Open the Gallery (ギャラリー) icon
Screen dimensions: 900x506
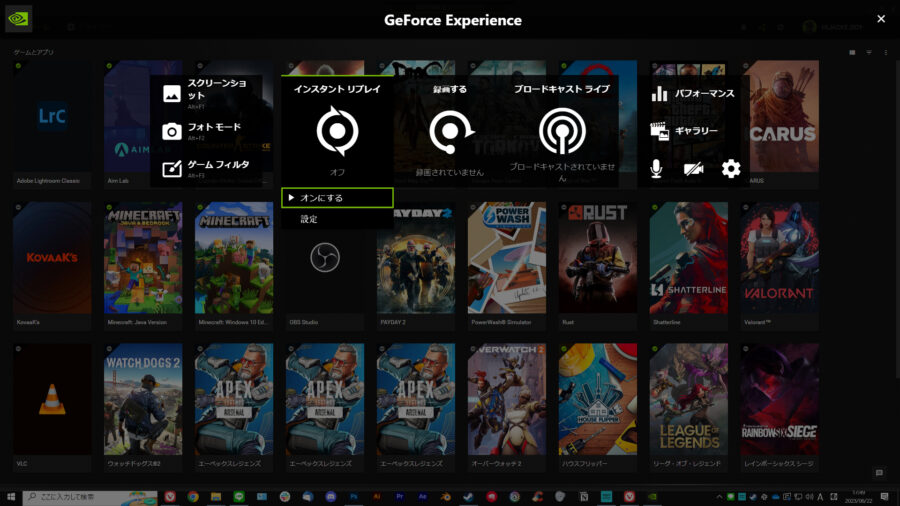click(660, 131)
